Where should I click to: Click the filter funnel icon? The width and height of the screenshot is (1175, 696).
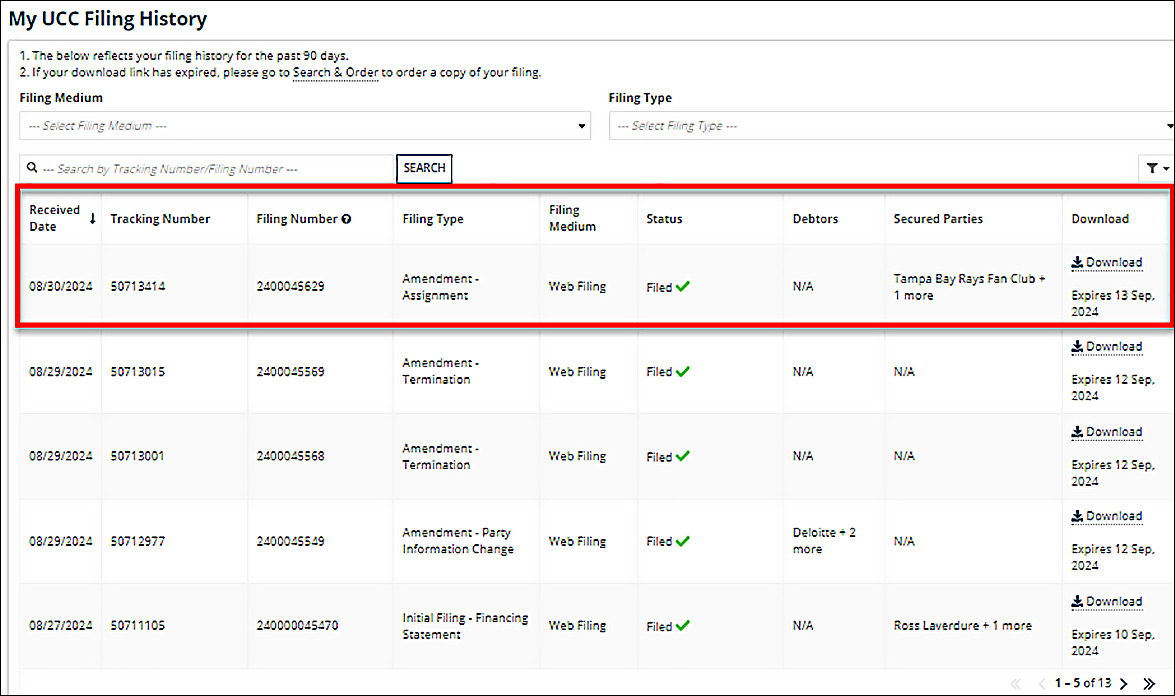(x=1152, y=170)
